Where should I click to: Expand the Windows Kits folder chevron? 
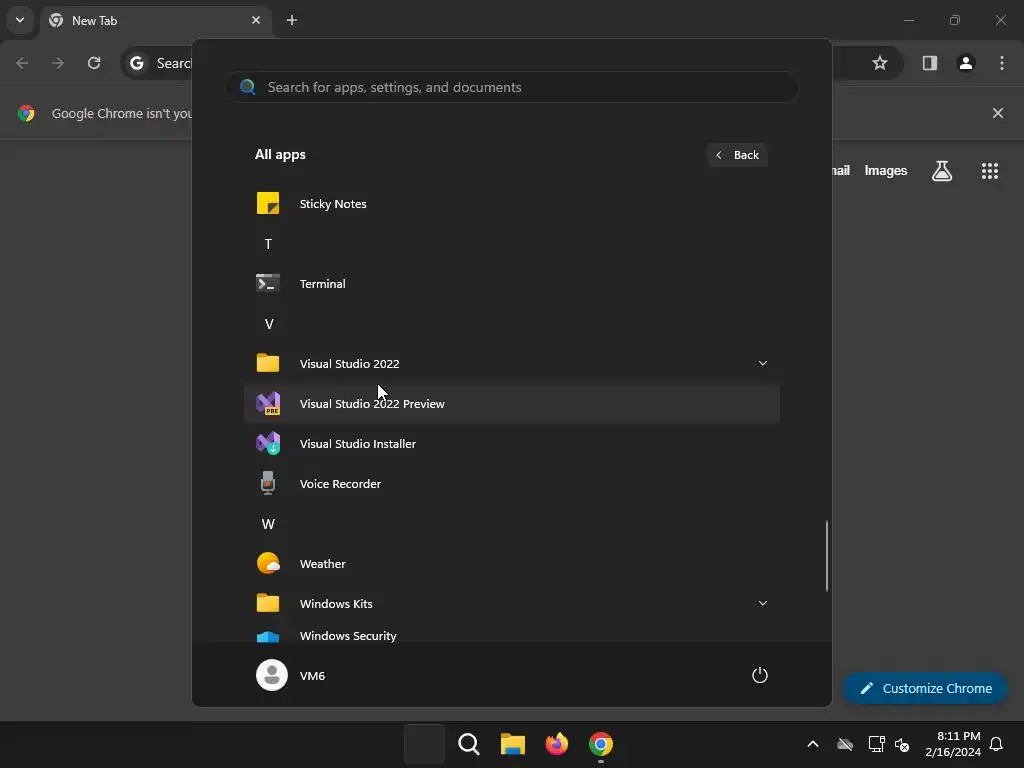[762, 603]
